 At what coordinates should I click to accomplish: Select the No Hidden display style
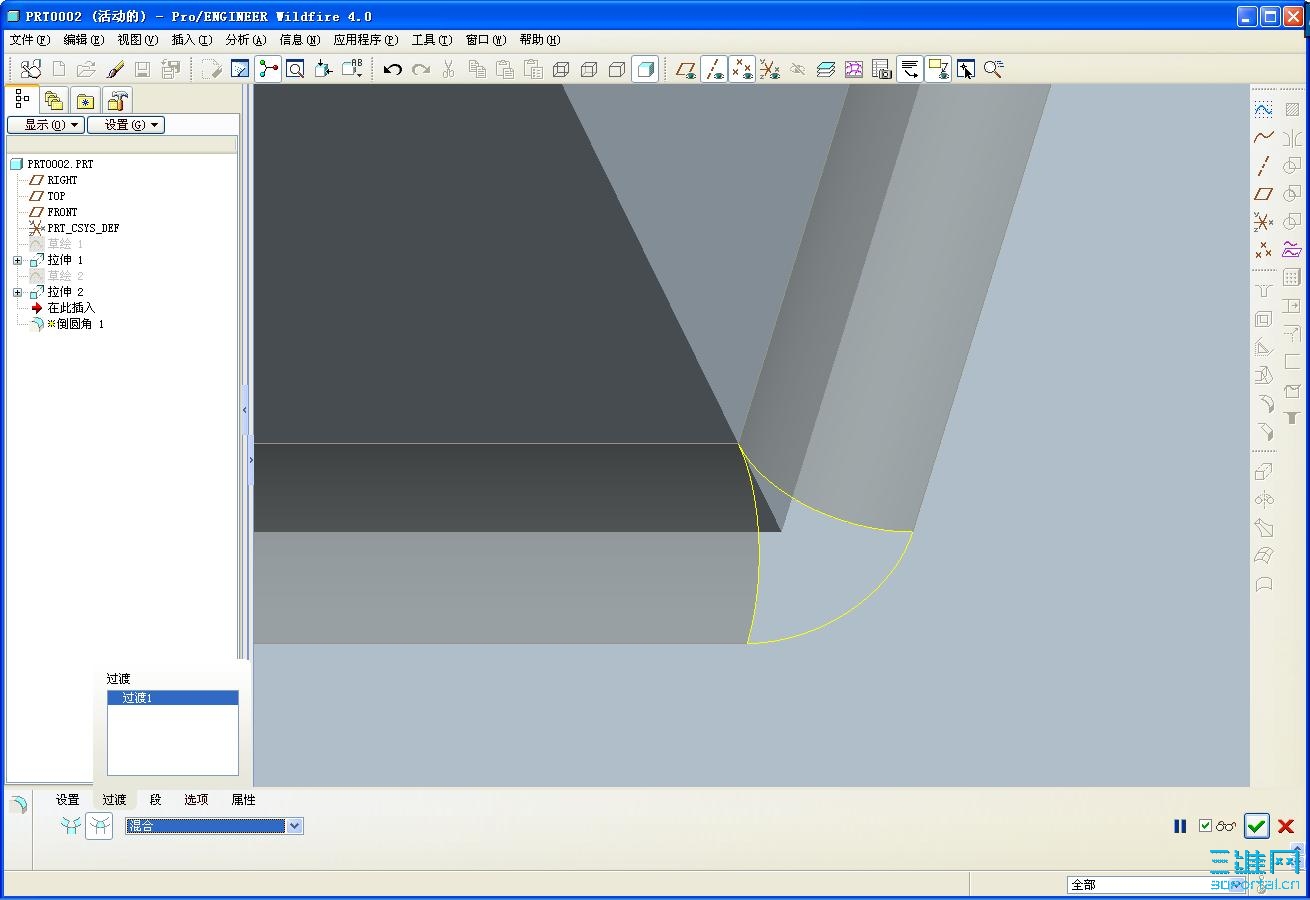click(x=617, y=69)
